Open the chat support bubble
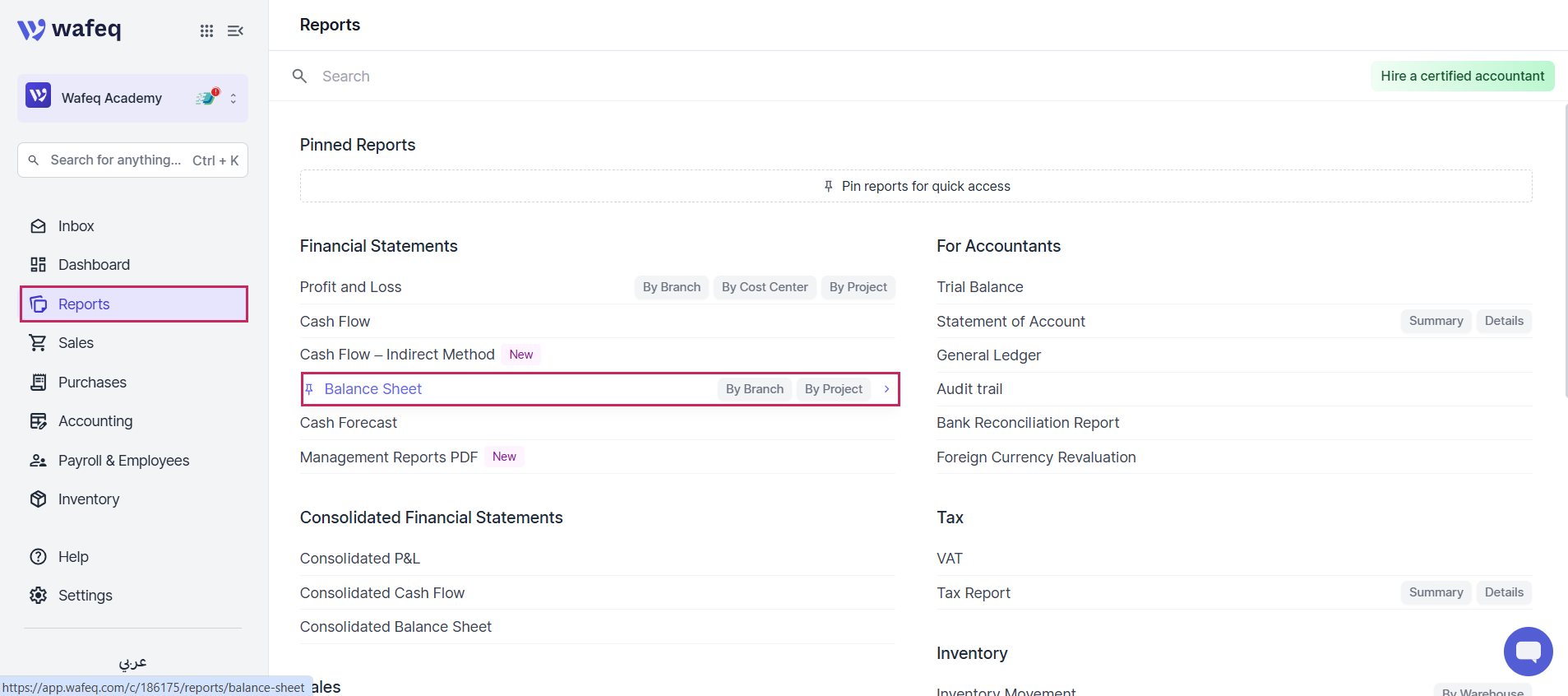This screenshot has height=696, width=1568. [1528, 652]
